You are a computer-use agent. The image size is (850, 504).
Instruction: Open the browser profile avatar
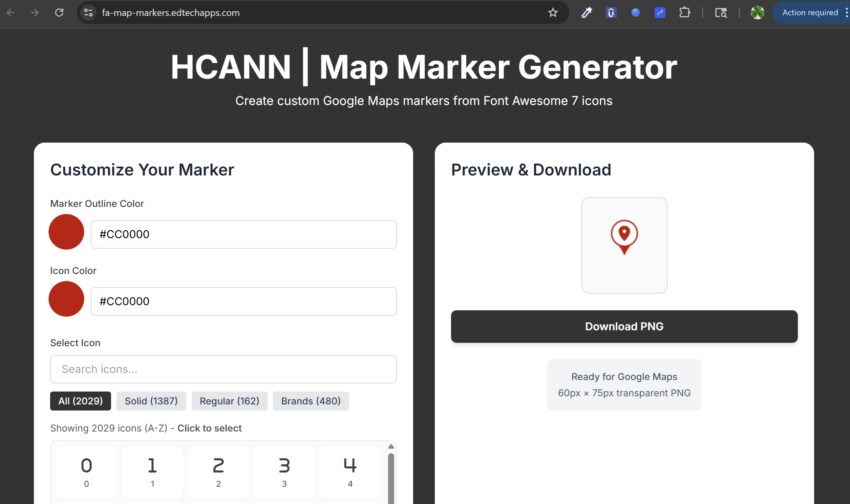coord(757,12)
